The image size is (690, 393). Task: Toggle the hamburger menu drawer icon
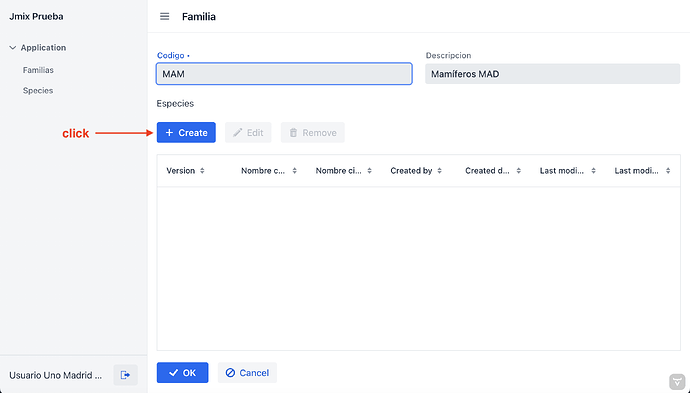[165, 17]
